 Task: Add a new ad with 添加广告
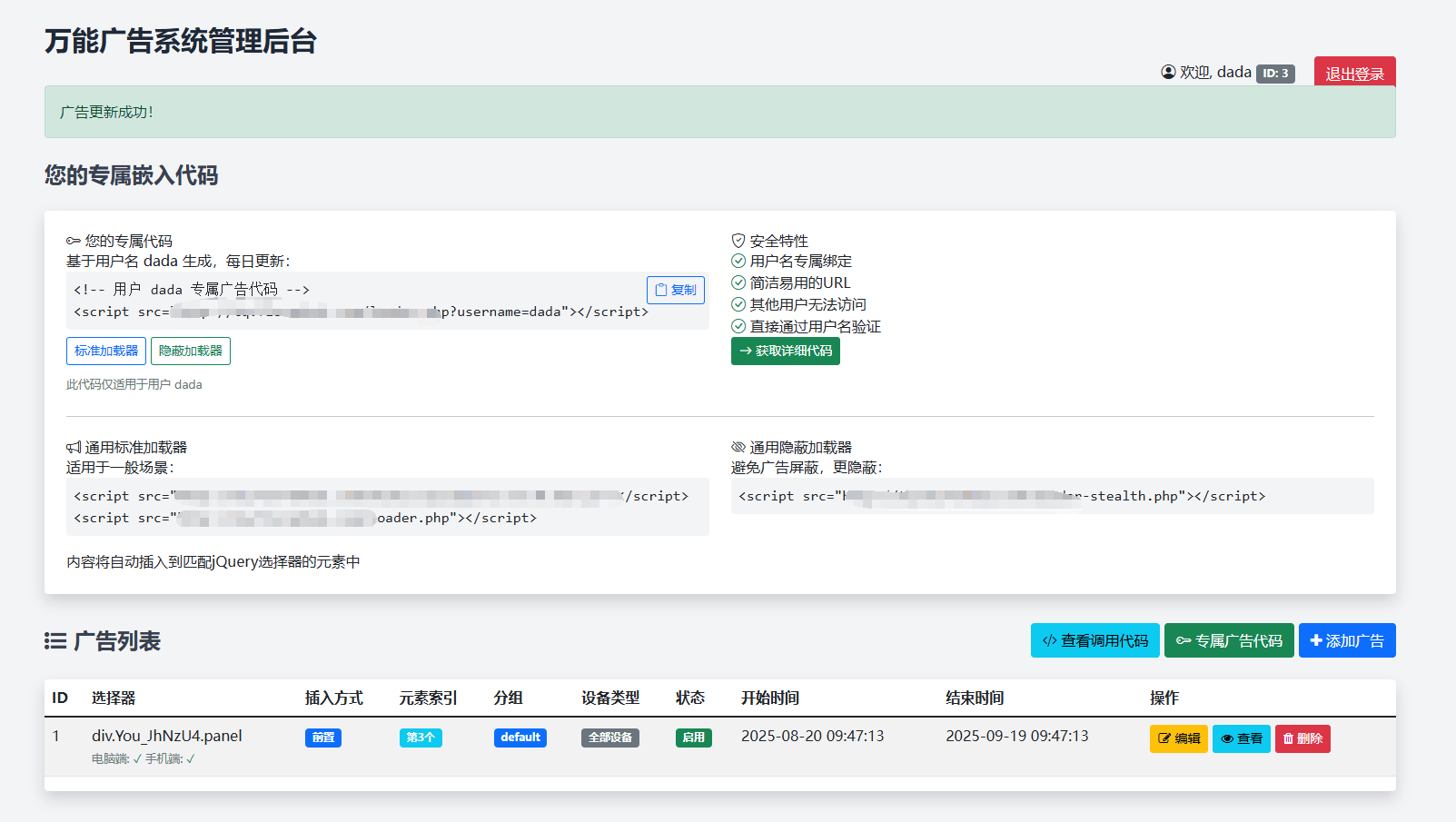click(1347, 640)
